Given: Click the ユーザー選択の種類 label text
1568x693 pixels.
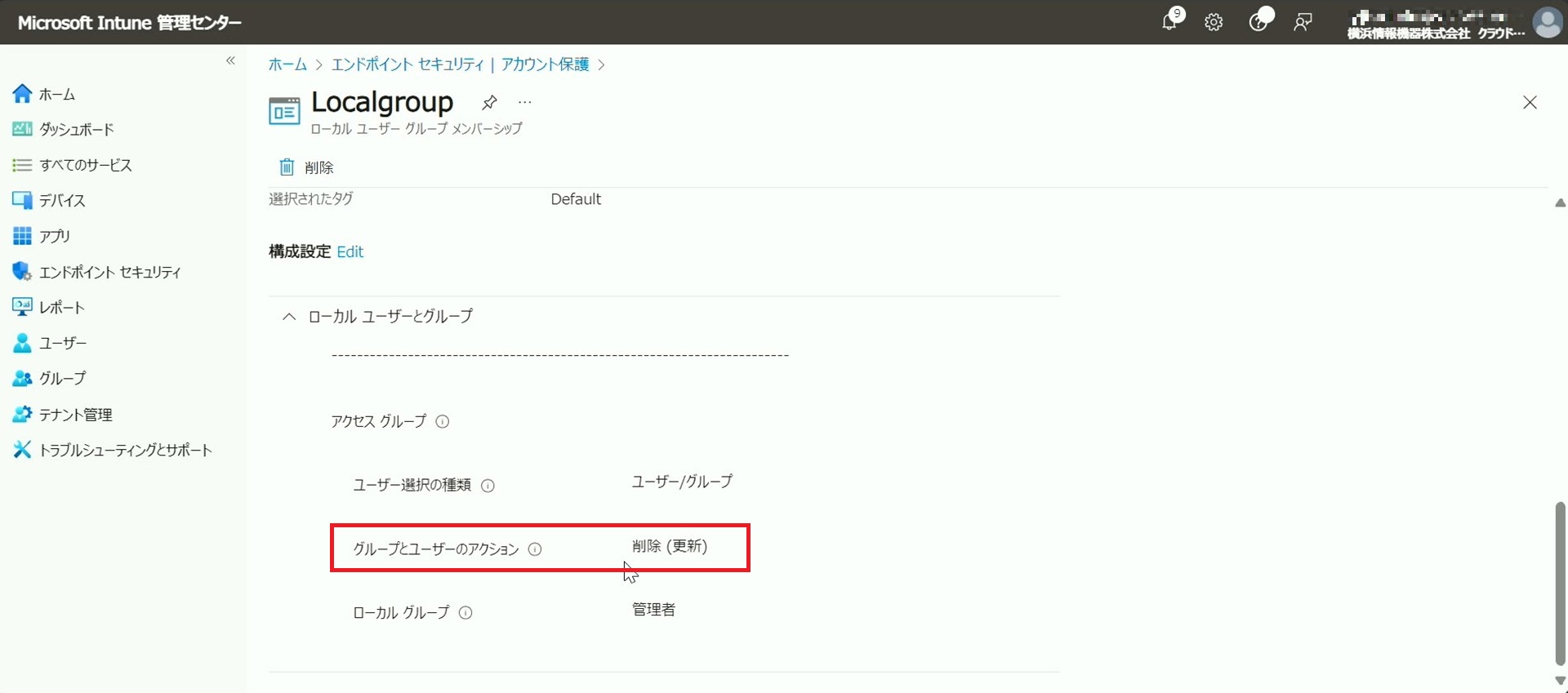Looking at the screenshot, I should pos(412,485).
